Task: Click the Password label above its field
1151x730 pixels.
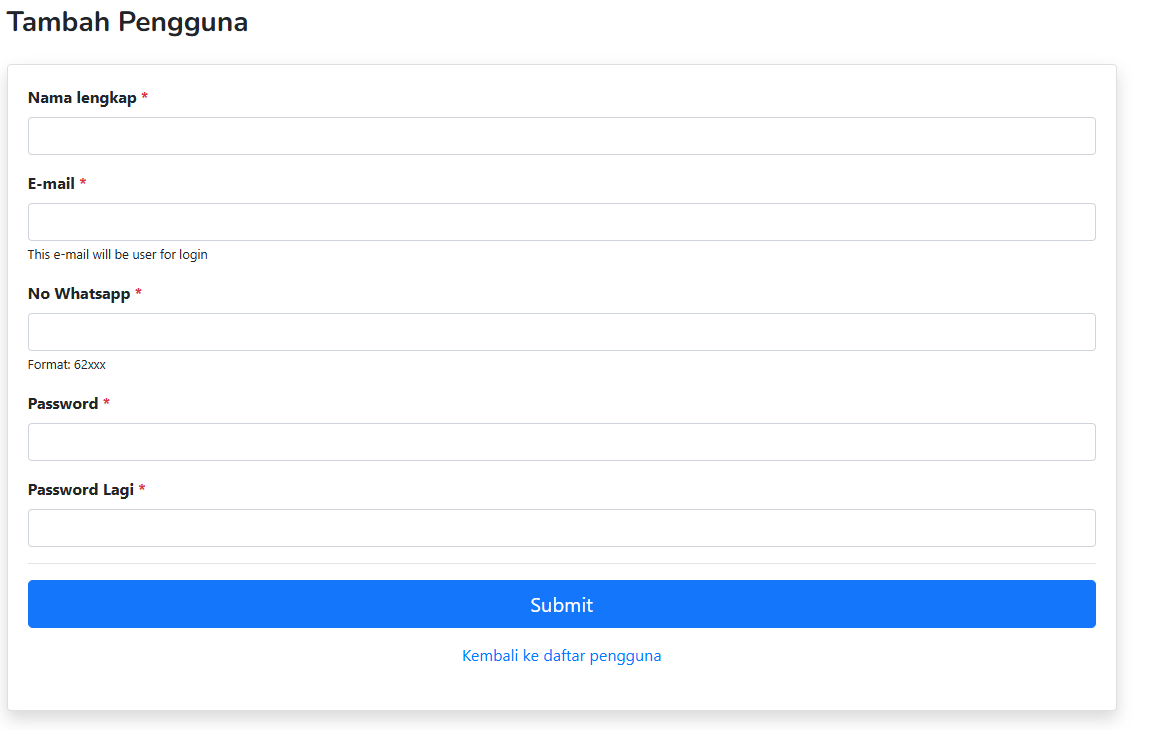Action: pos(63,404)
